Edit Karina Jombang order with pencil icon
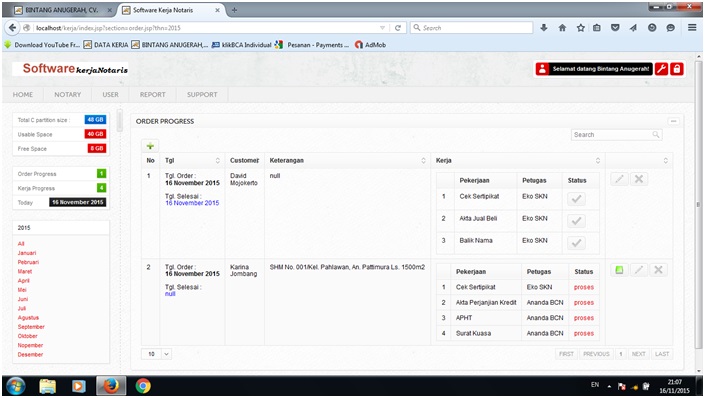705x398 pixels. click(638, 270)
